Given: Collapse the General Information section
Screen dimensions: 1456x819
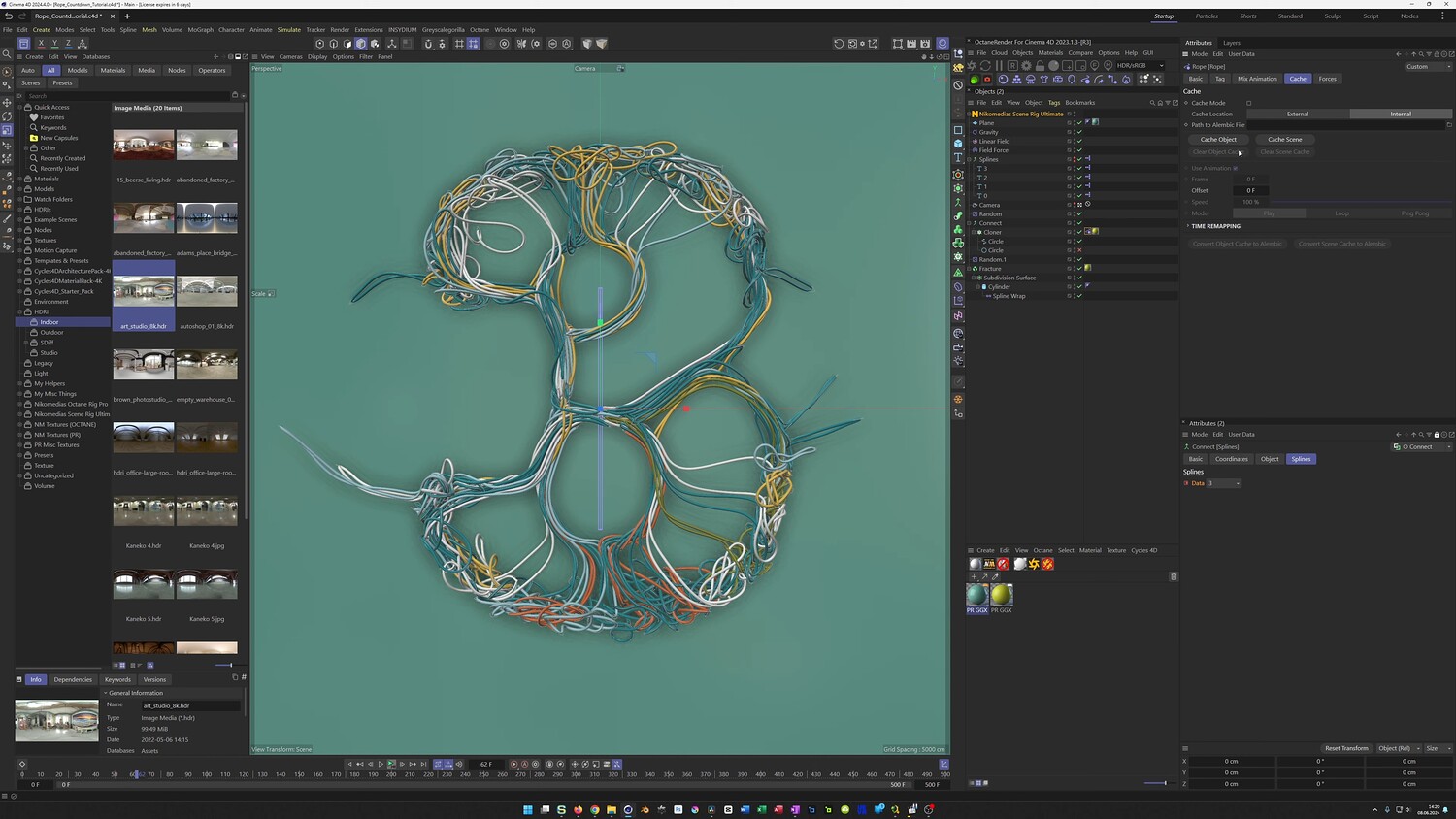Looking at the screenshot, I should pos(106,693).
